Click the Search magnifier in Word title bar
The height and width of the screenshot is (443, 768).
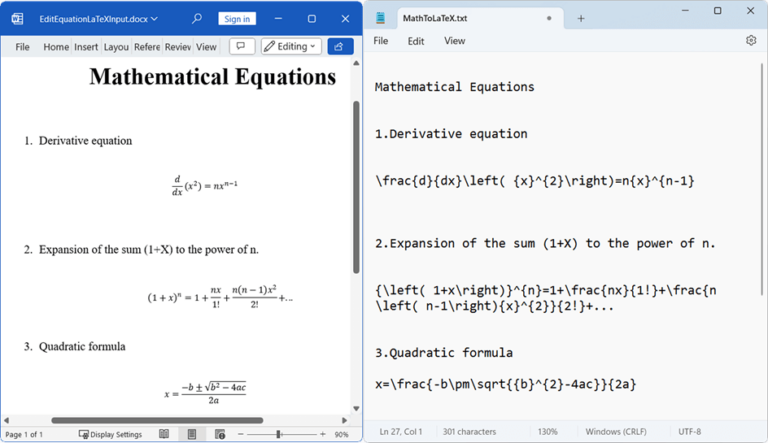pyautogui.click(x=196, y=18)
